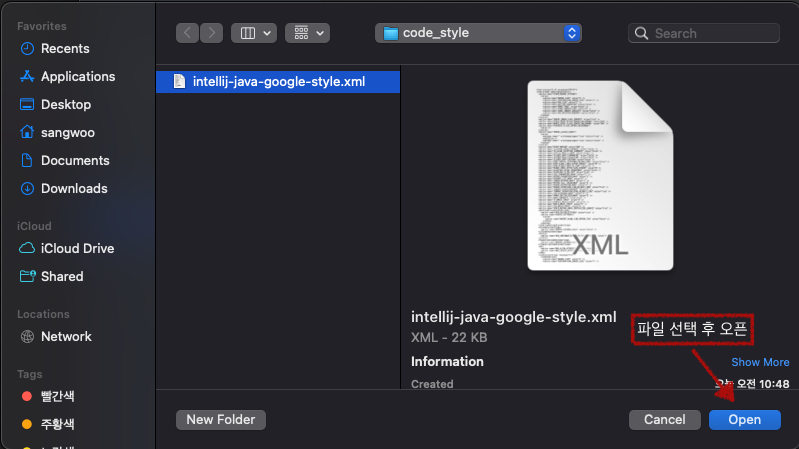Click the Open button
The width and height of the screenshot is (799, 449).
click(x=744, y=420)
